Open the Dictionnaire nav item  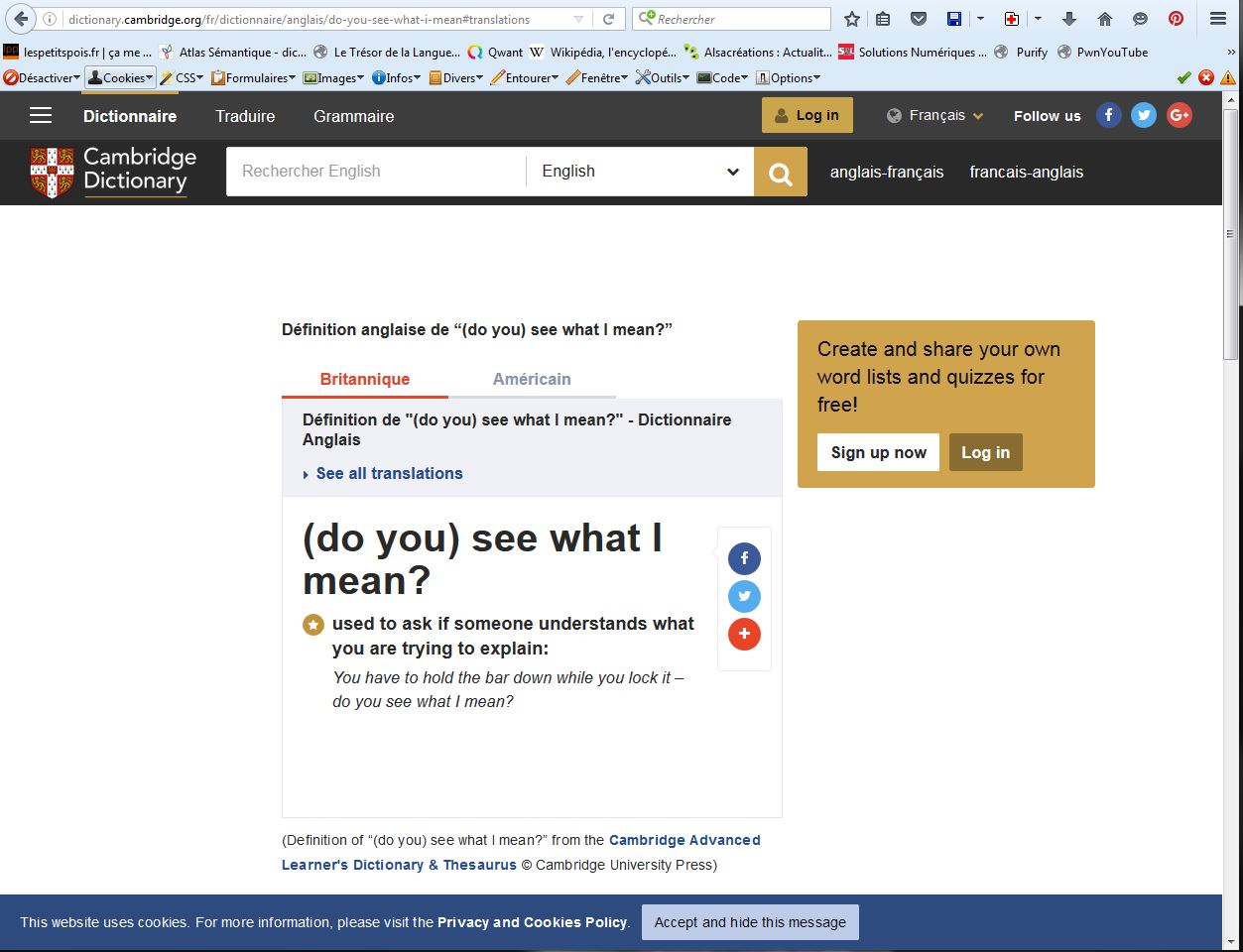pos(130,116)
